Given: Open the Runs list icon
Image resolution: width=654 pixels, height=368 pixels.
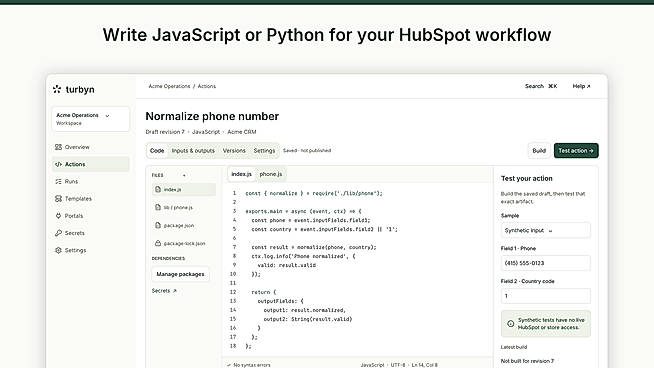Looking at the screenshot, I should 58,181.
